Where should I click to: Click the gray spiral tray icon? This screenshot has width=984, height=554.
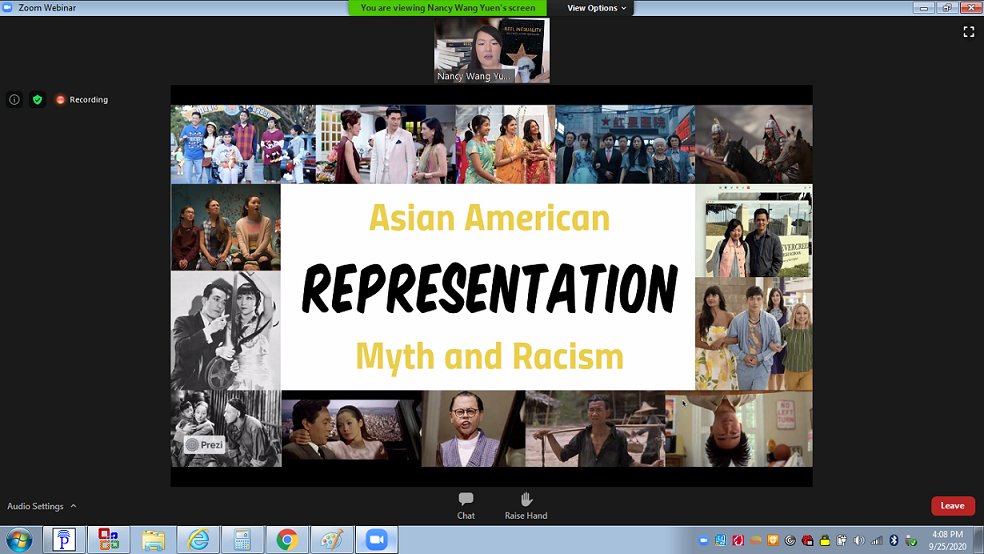point(790,540)
